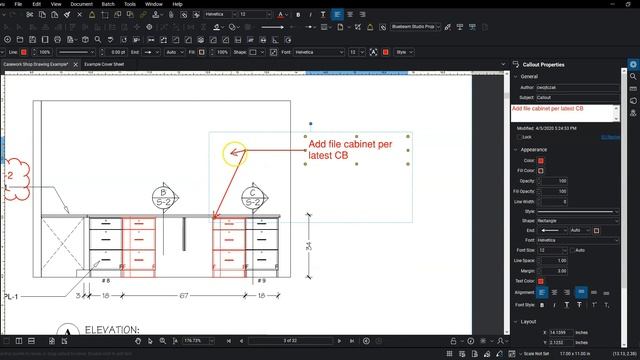
Task: Enable the Auto font size checkbox
Action: [573, 250]
